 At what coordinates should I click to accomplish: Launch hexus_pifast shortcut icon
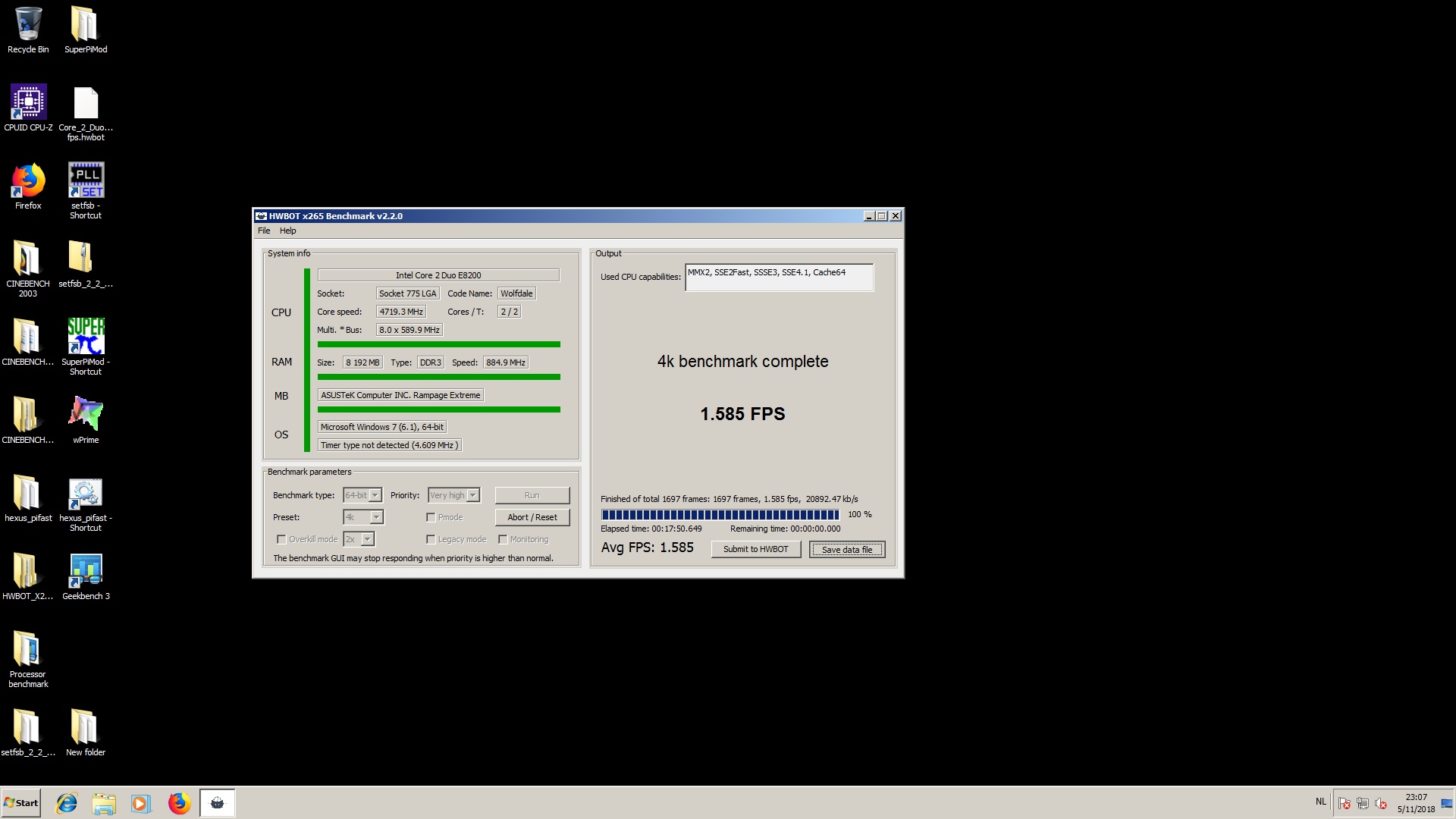click(86, 504)
